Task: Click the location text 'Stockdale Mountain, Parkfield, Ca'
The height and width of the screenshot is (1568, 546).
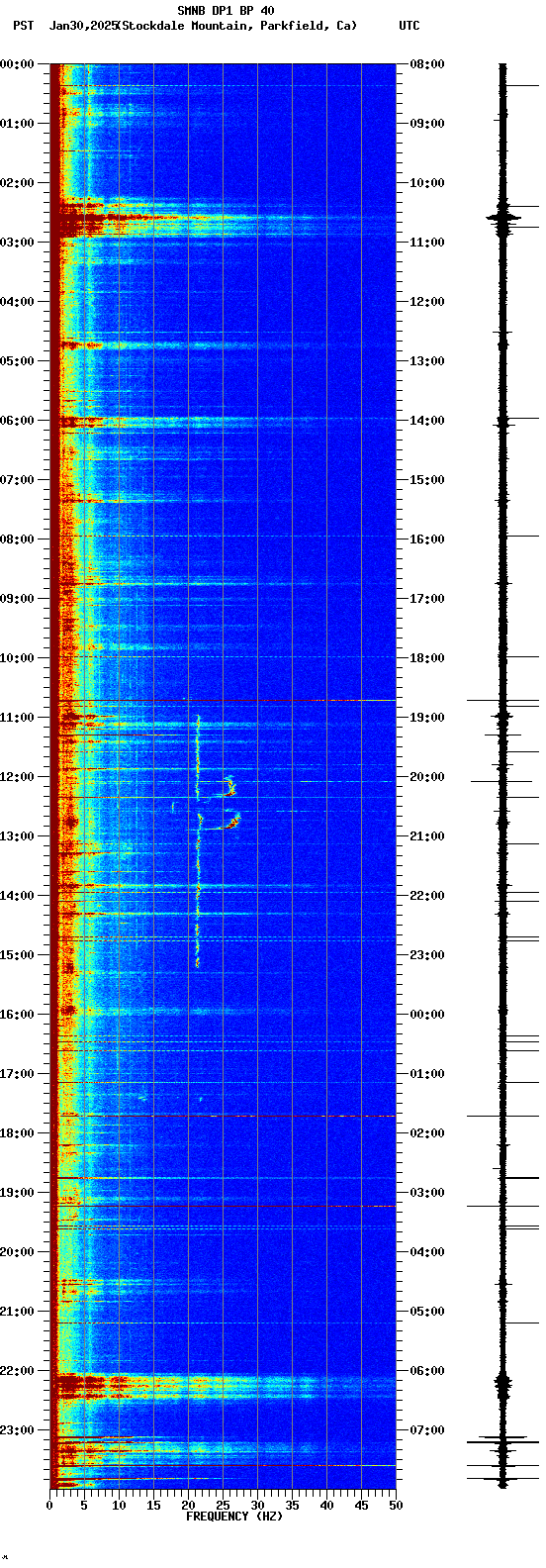Action: click(236, 26)
